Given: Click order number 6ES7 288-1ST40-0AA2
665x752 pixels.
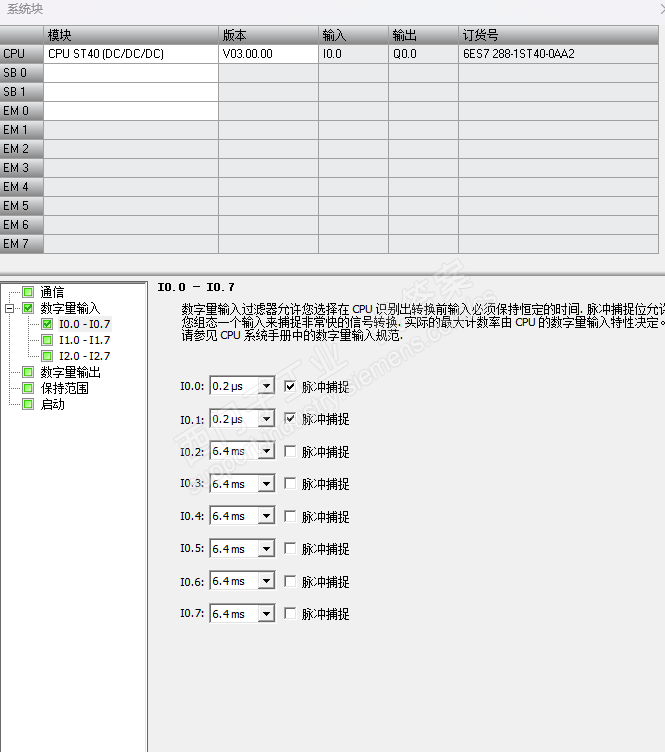Looking at the screenshot, I should point(558,54).
